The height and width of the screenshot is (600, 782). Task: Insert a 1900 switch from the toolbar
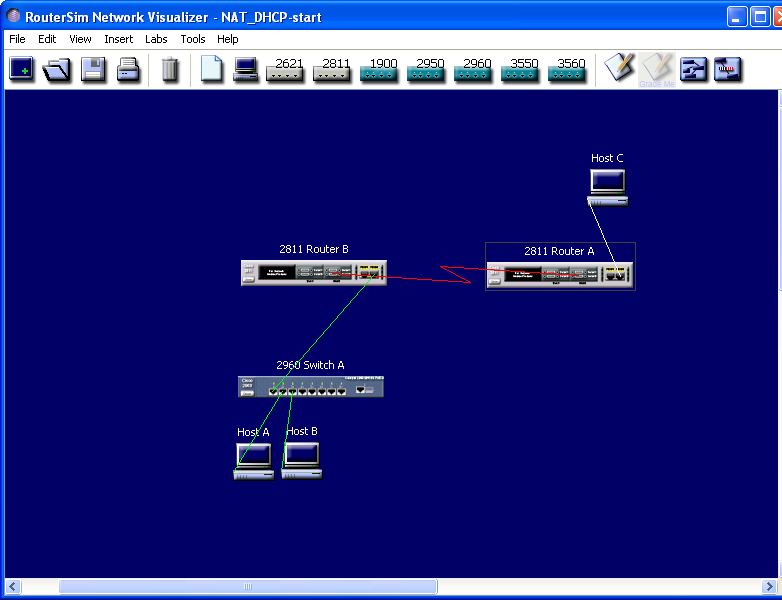[379, 69]
